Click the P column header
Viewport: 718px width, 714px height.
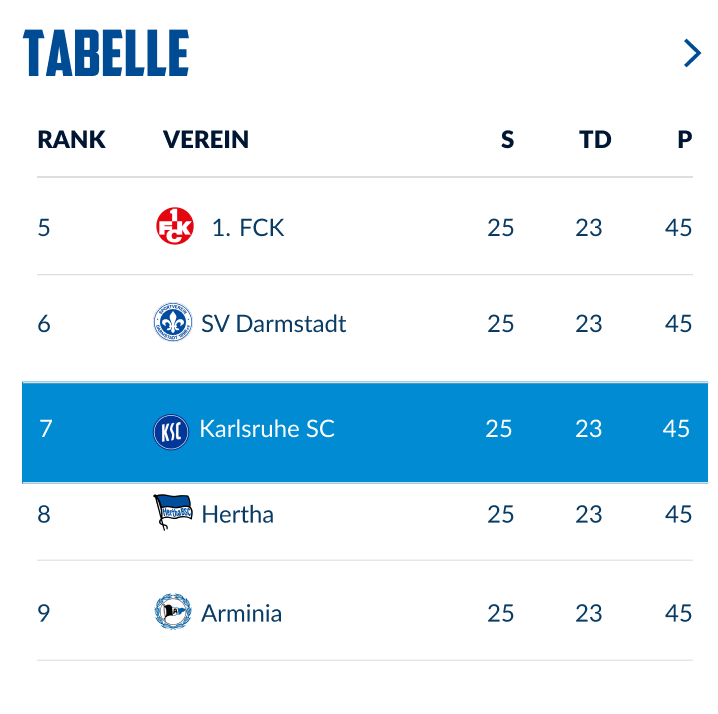tap(685, 139)
